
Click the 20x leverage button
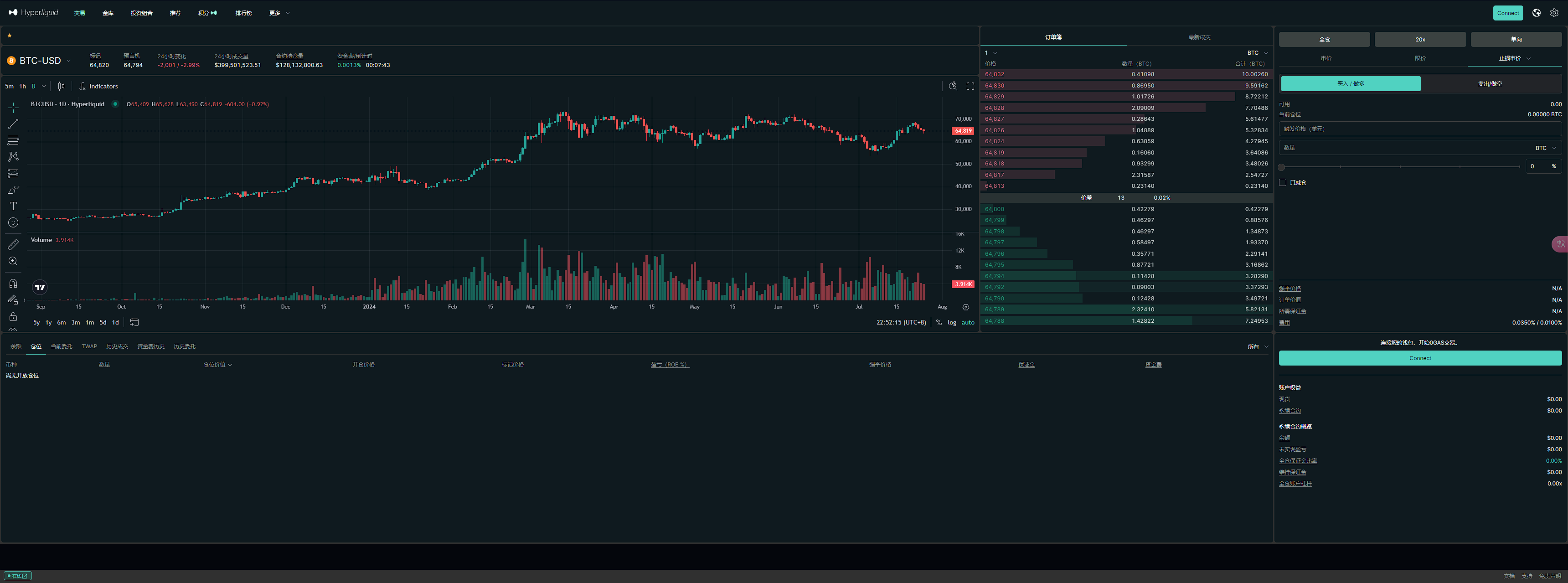(1419, 40)
